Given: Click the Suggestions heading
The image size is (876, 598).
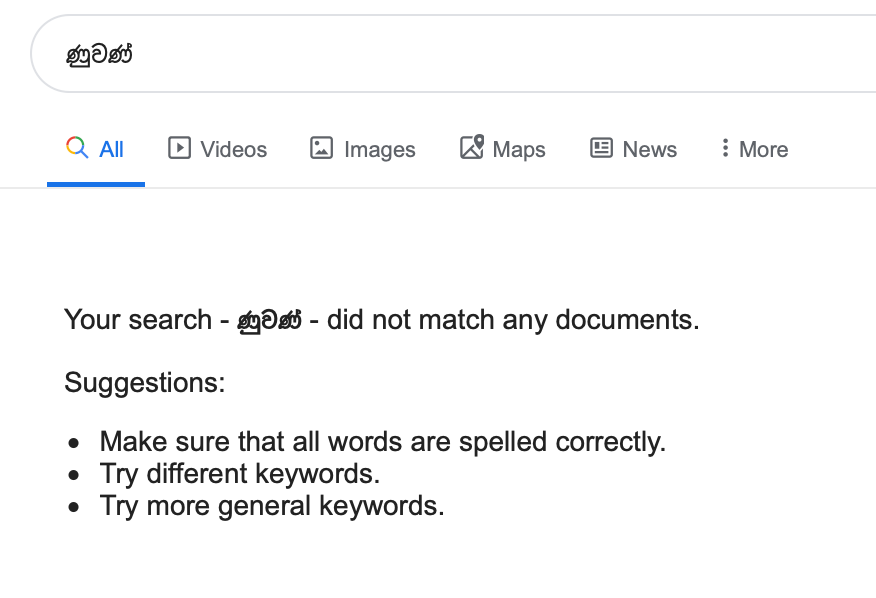Looking at the screenshot, I should pos(145,383).
